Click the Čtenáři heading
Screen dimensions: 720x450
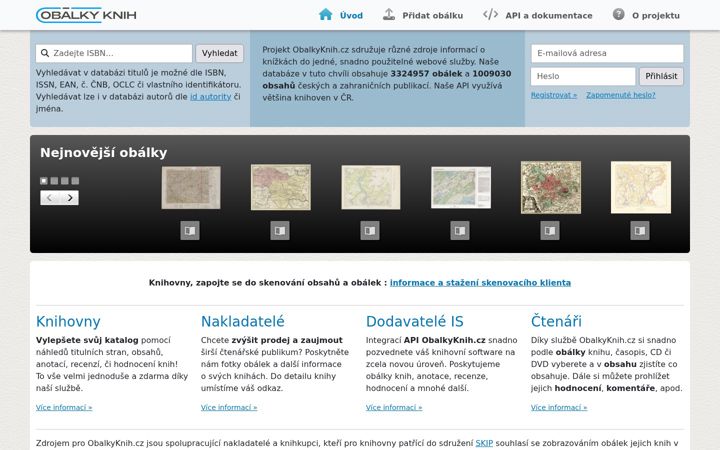coord(556,321)
